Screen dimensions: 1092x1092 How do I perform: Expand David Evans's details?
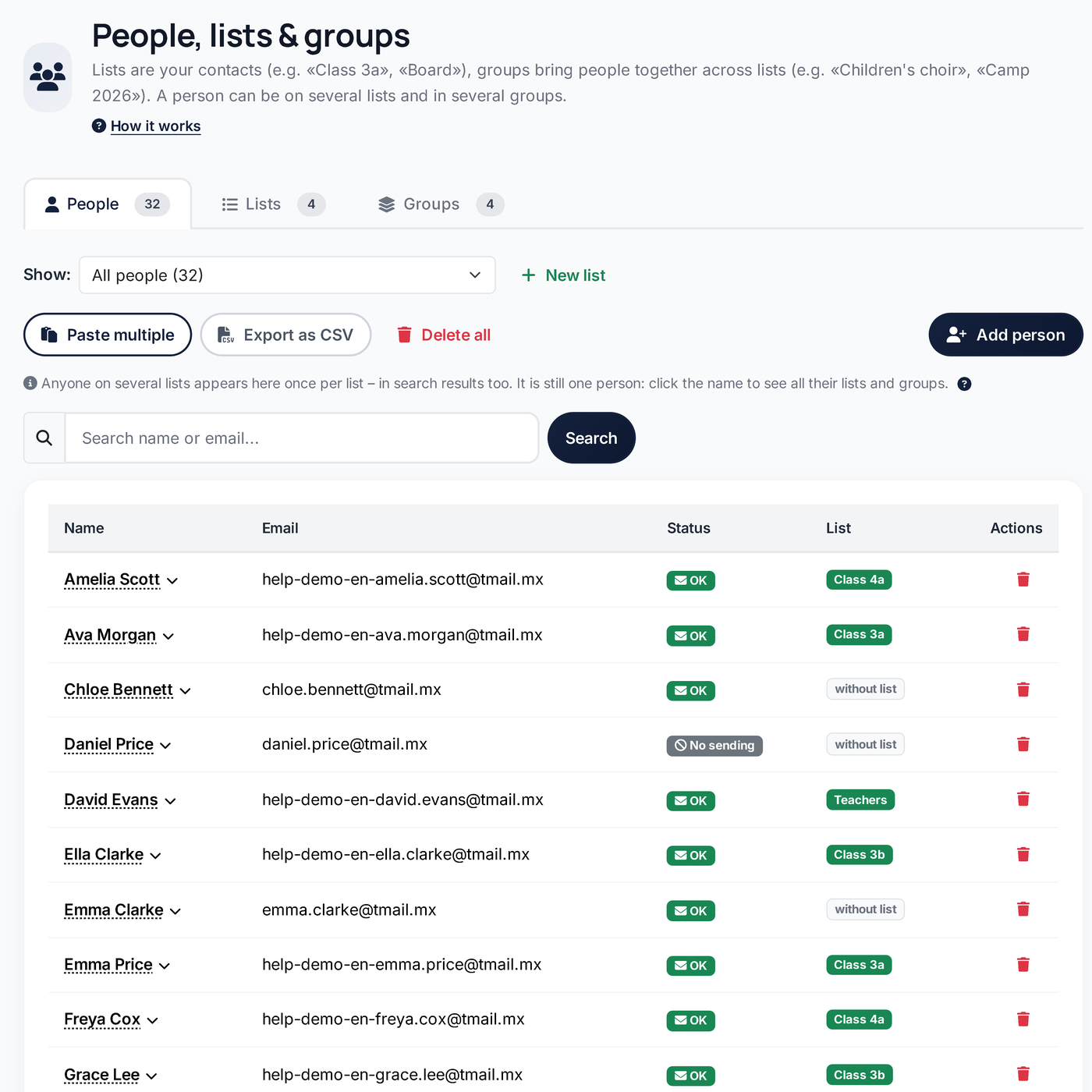(x=170, y=800)
